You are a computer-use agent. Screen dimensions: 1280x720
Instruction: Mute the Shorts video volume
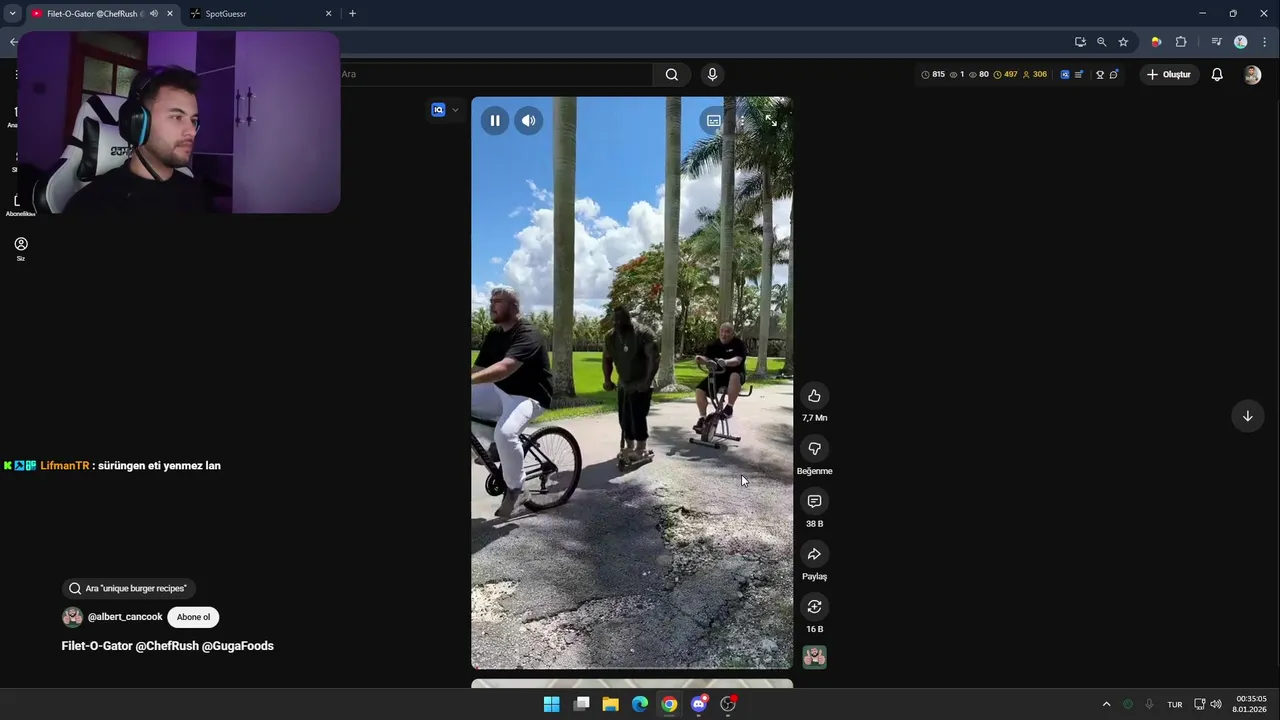[529, 121]
